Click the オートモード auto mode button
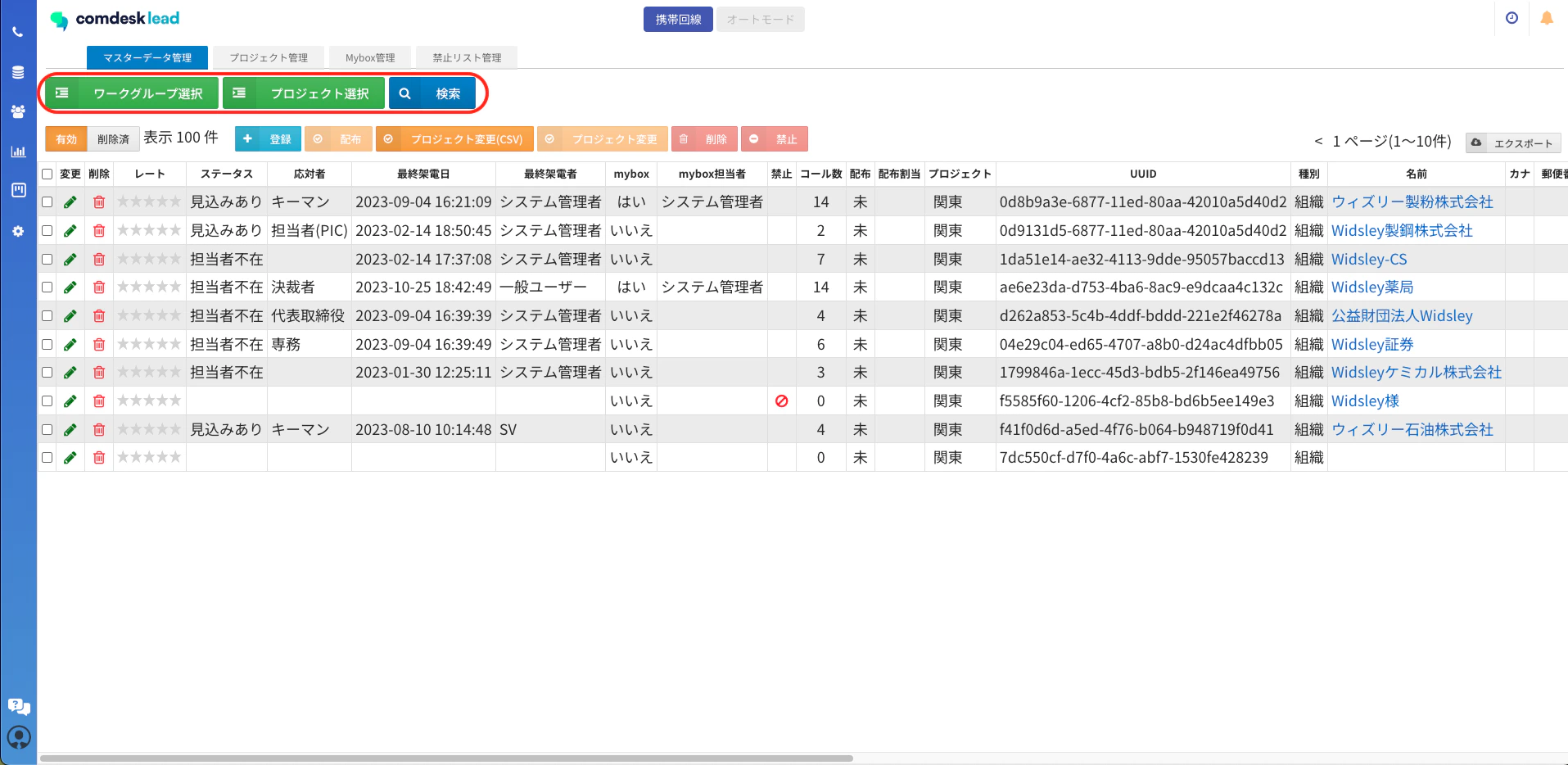This screenshot has height=765, width=1568. (761, 20)
